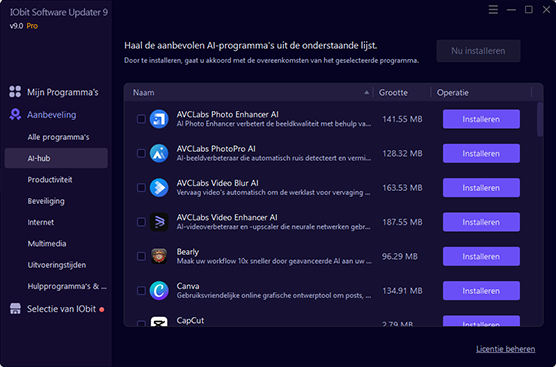Click the AVCLabs PhotoPro AI icon
This screenshot has height=367, width=556.
[159, 153]
